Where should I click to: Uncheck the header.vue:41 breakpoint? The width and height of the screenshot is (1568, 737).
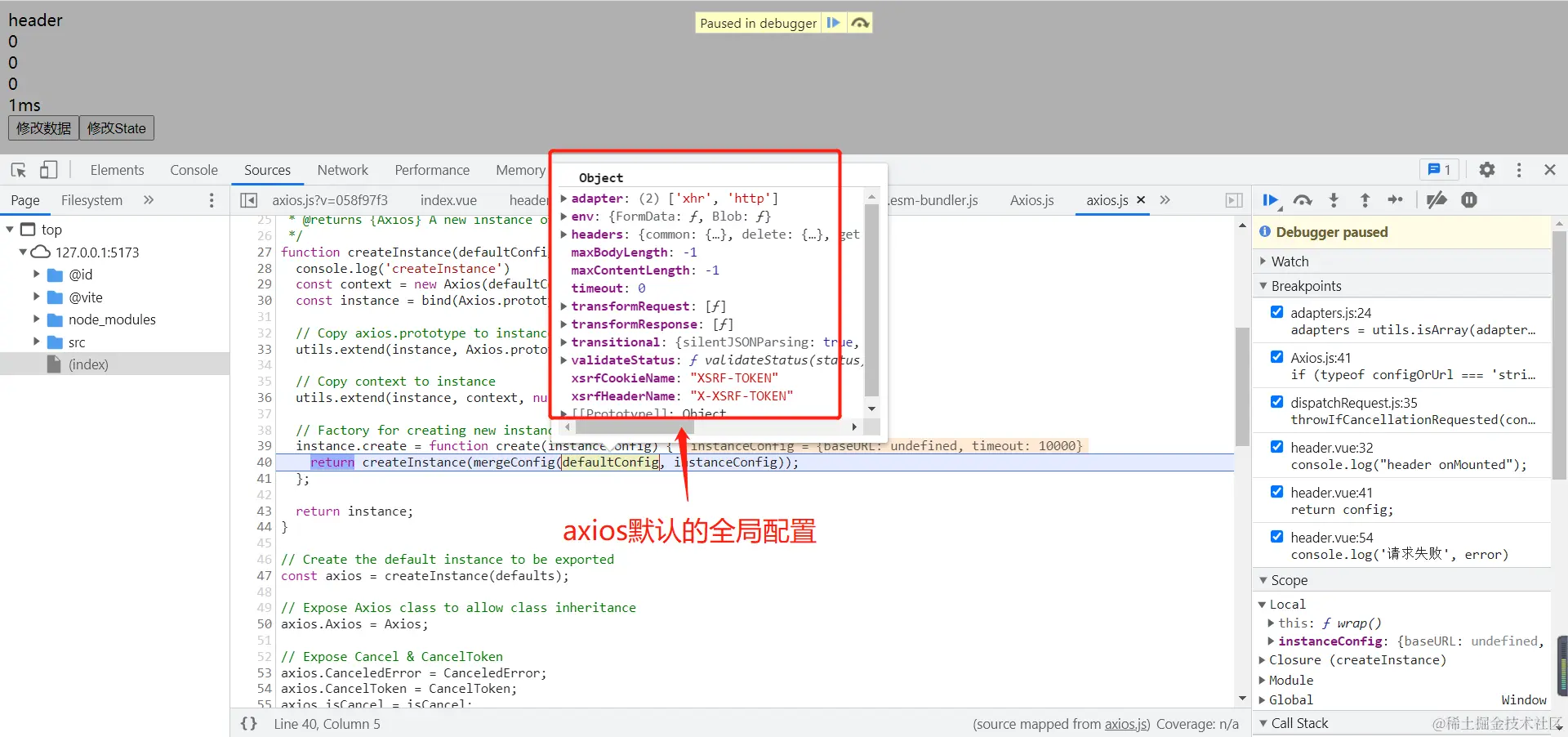tap(1277, 492)
